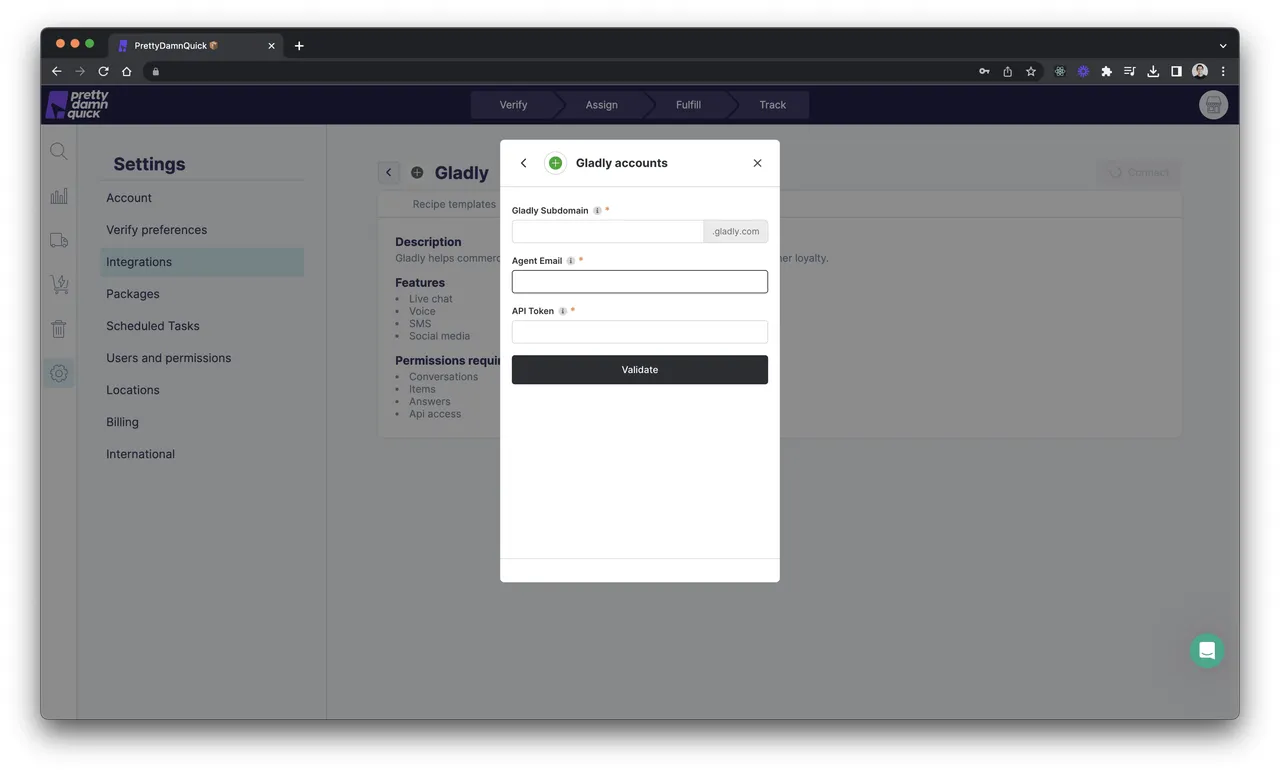Open the media control playlist icon
The image size is (1280, 773).
(x=1130, y=71)
